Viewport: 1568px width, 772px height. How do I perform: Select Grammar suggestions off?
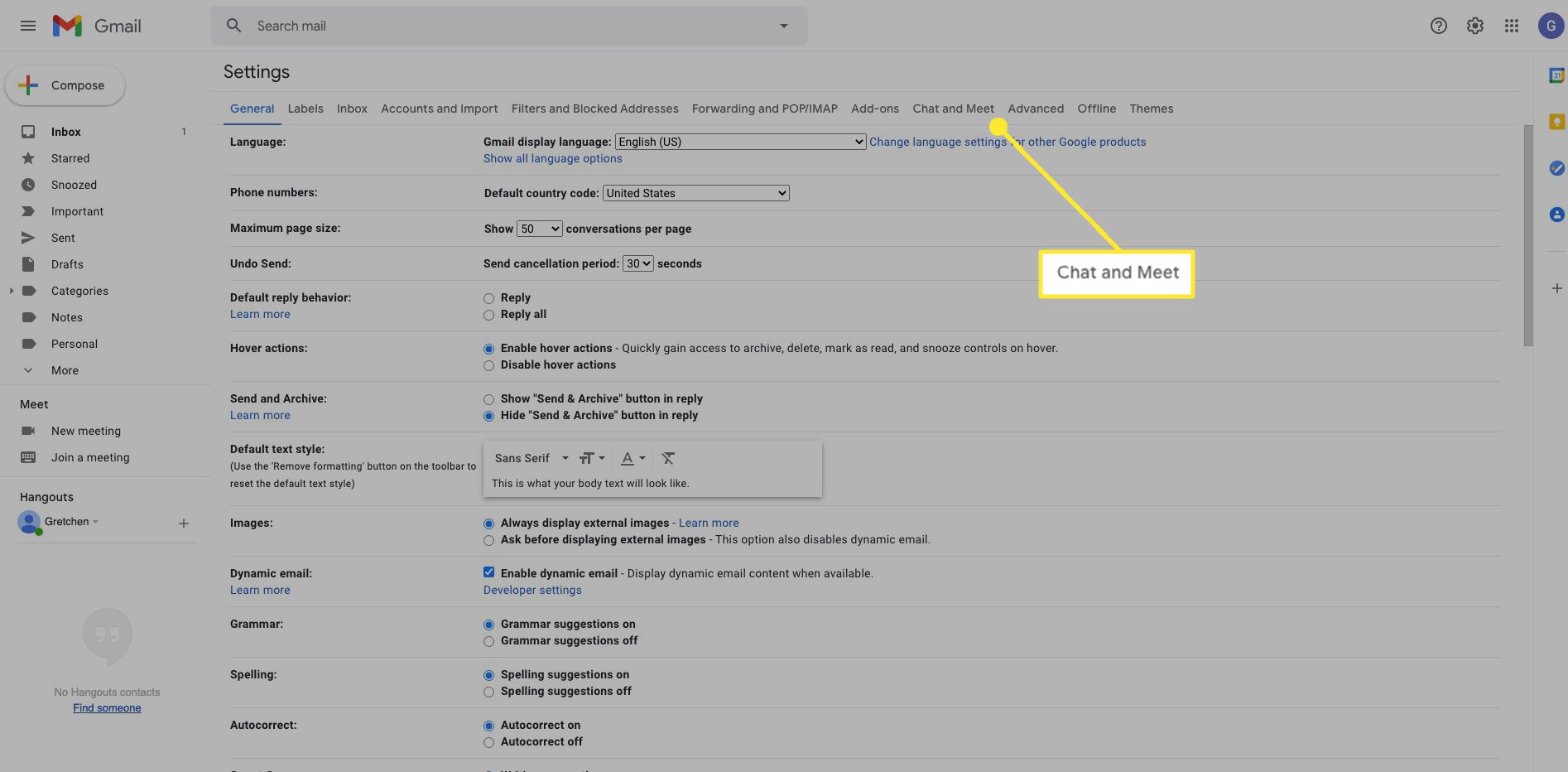pos(488,641)
